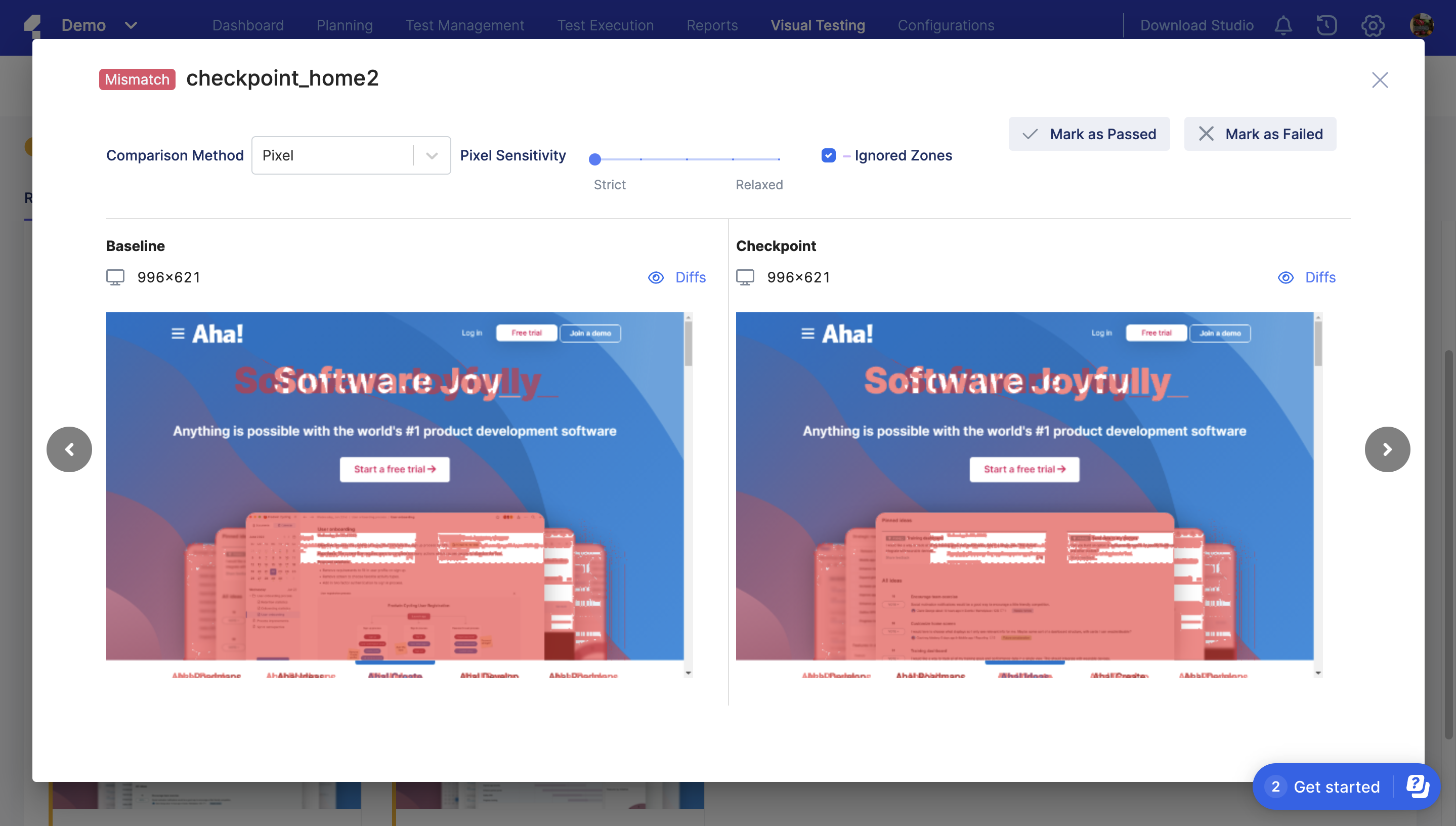The image size is (1456, 826).
Task: Open the Get started widget
Action: click(x=1346, y=787)
